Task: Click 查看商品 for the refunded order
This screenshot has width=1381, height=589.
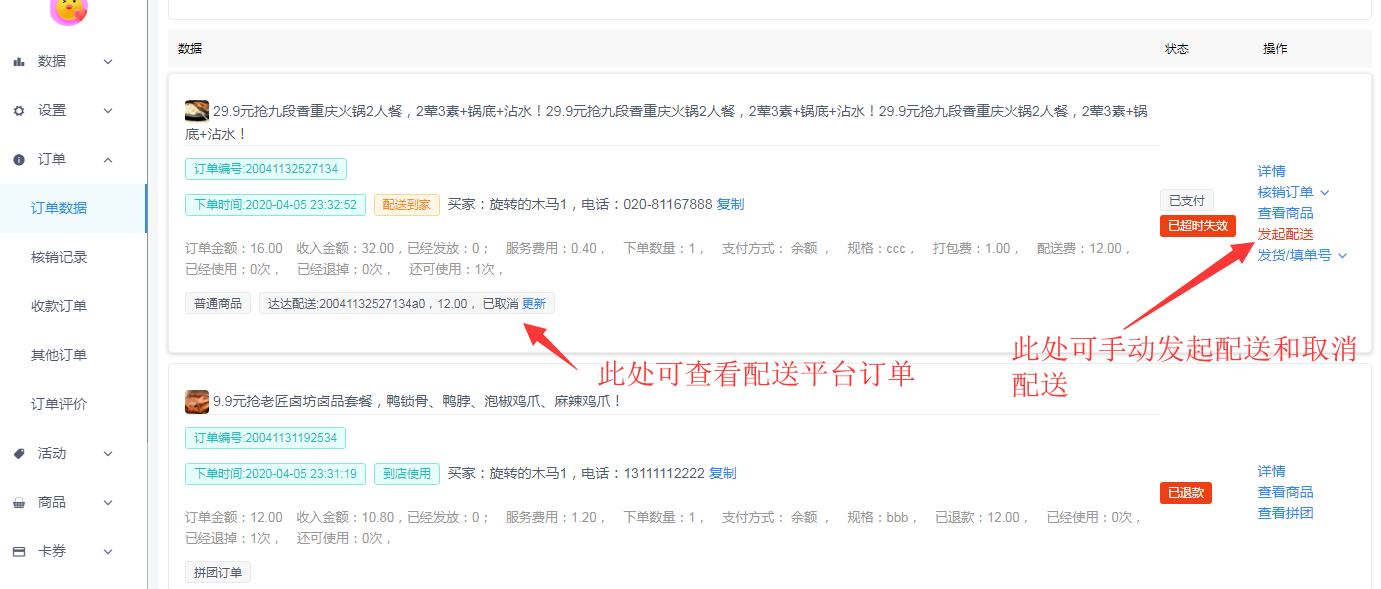Action: pyautogui.click(x=1285, y=493)
